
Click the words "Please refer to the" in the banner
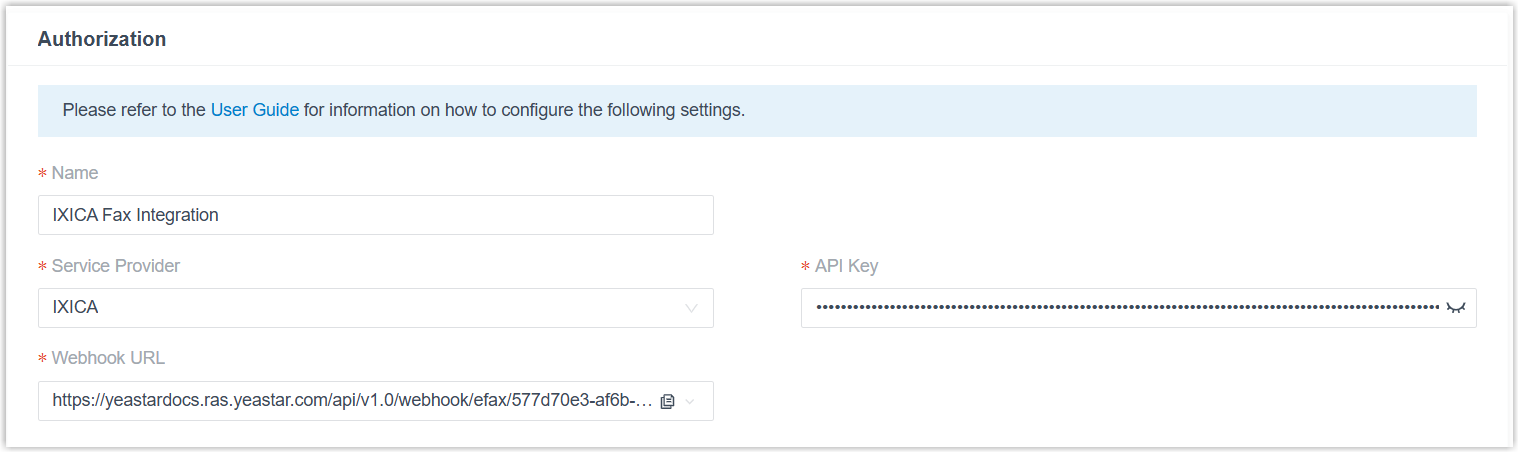133,110
